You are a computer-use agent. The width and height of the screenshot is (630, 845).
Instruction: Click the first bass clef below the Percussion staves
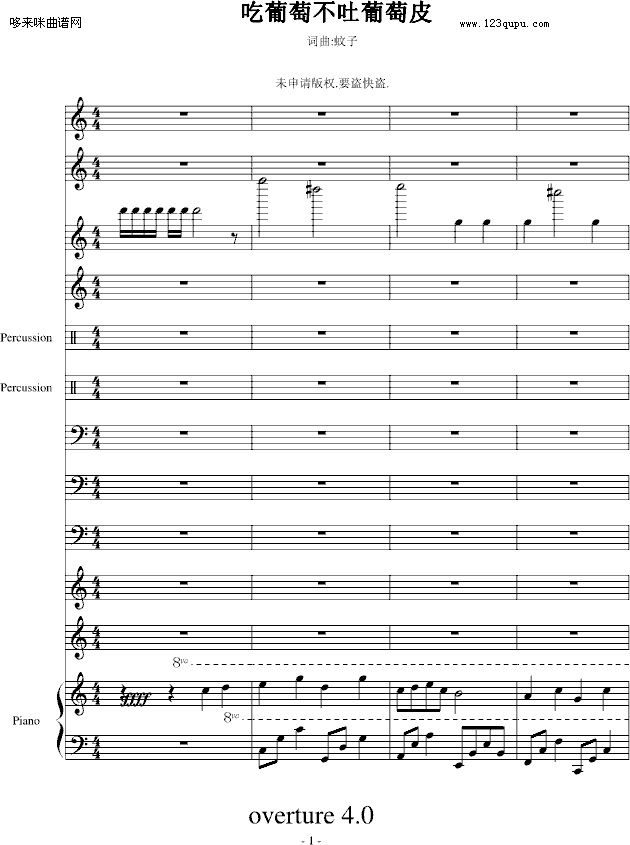click(x=79, y=434)
